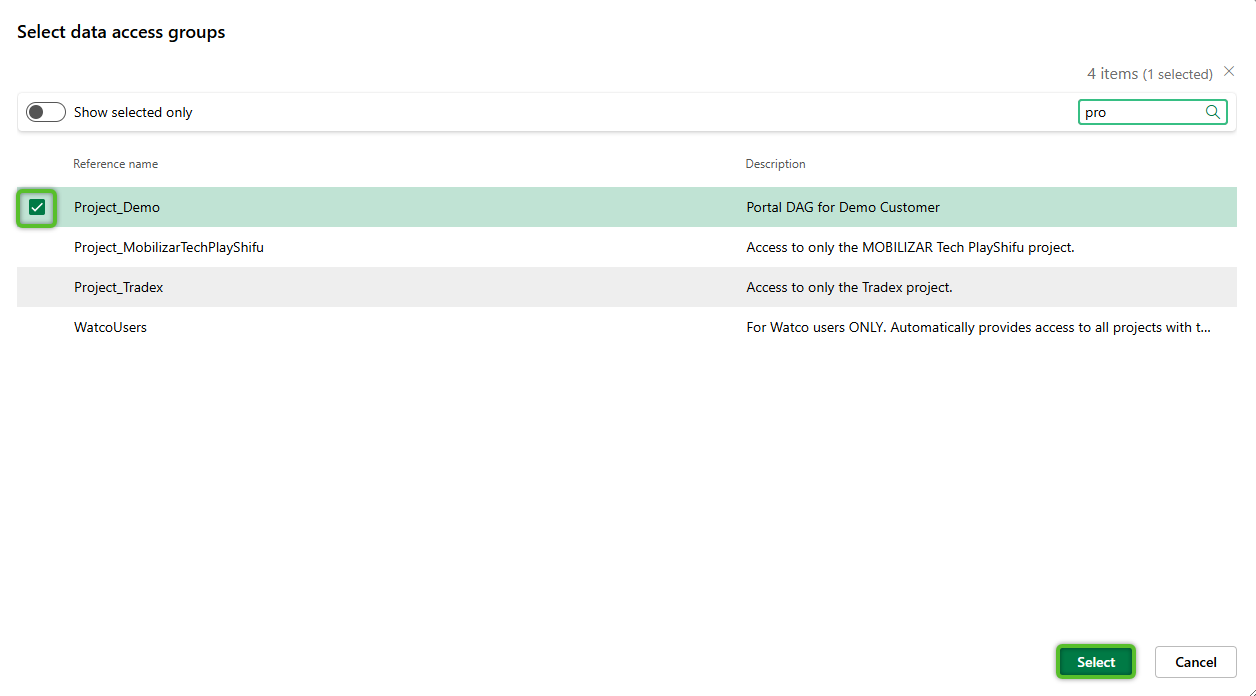Screen dimensions: 1256x696
Task: Pick the Project_Tradex reference name
Action: pos(119,287)
